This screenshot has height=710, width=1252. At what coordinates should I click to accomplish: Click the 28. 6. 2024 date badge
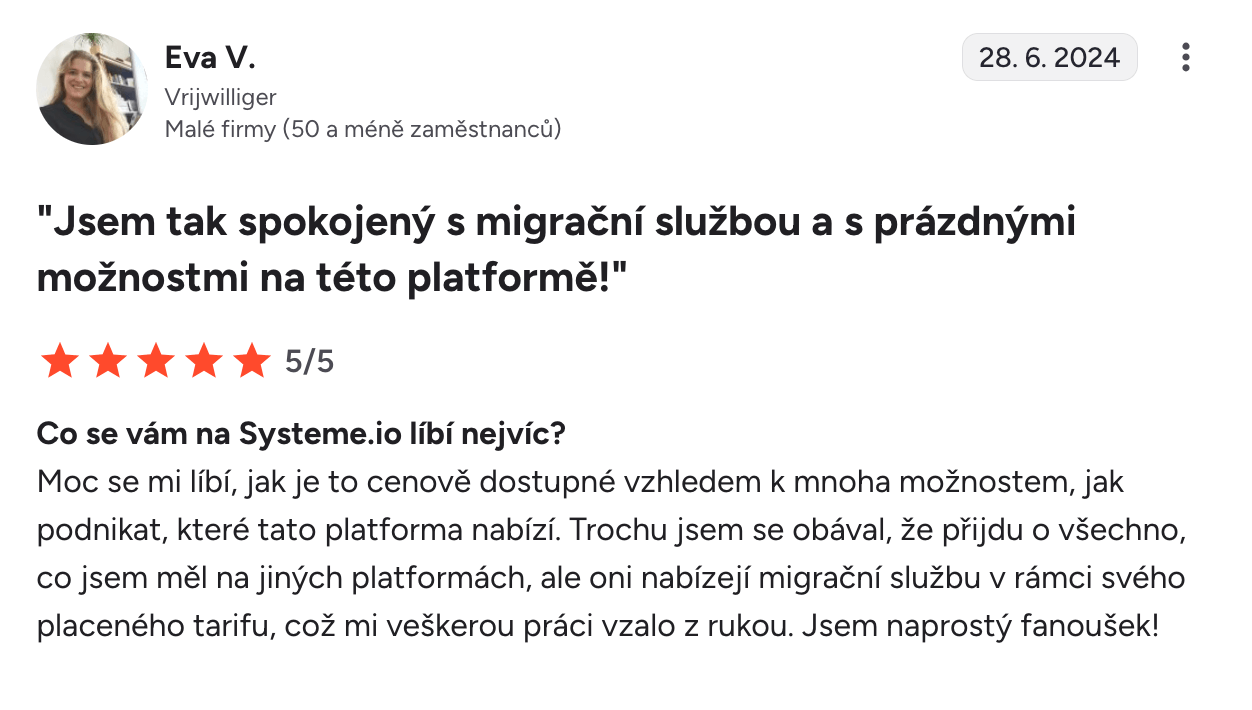click(1049, 57)
